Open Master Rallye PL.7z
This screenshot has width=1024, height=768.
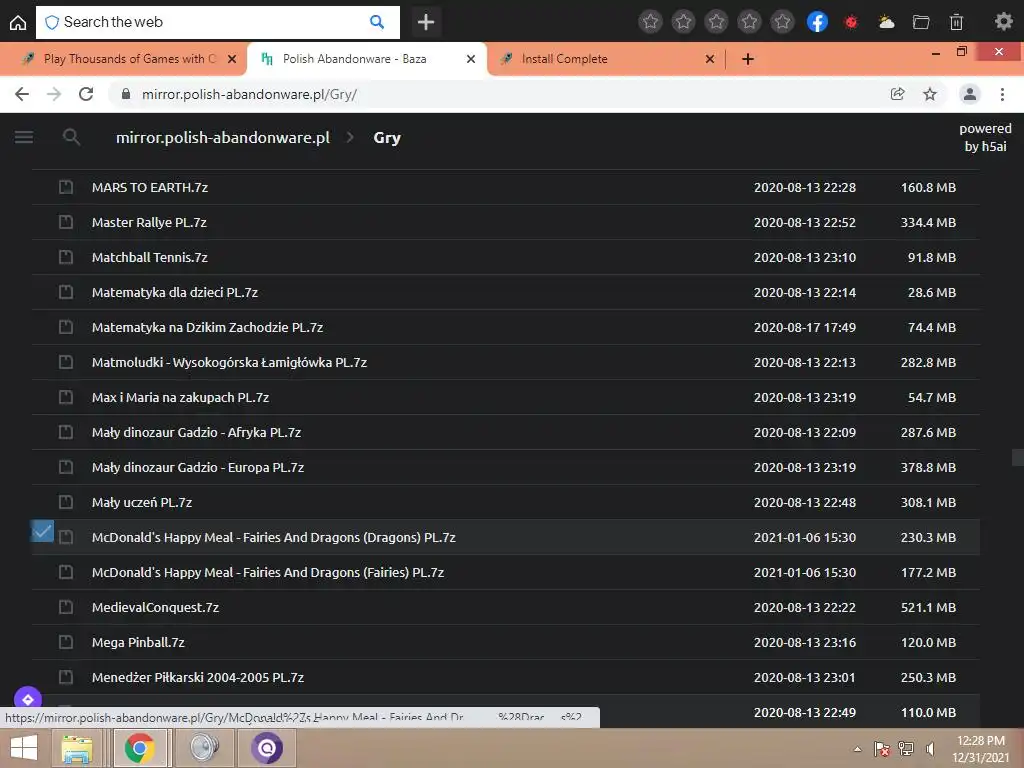click(x=505, y=223)
